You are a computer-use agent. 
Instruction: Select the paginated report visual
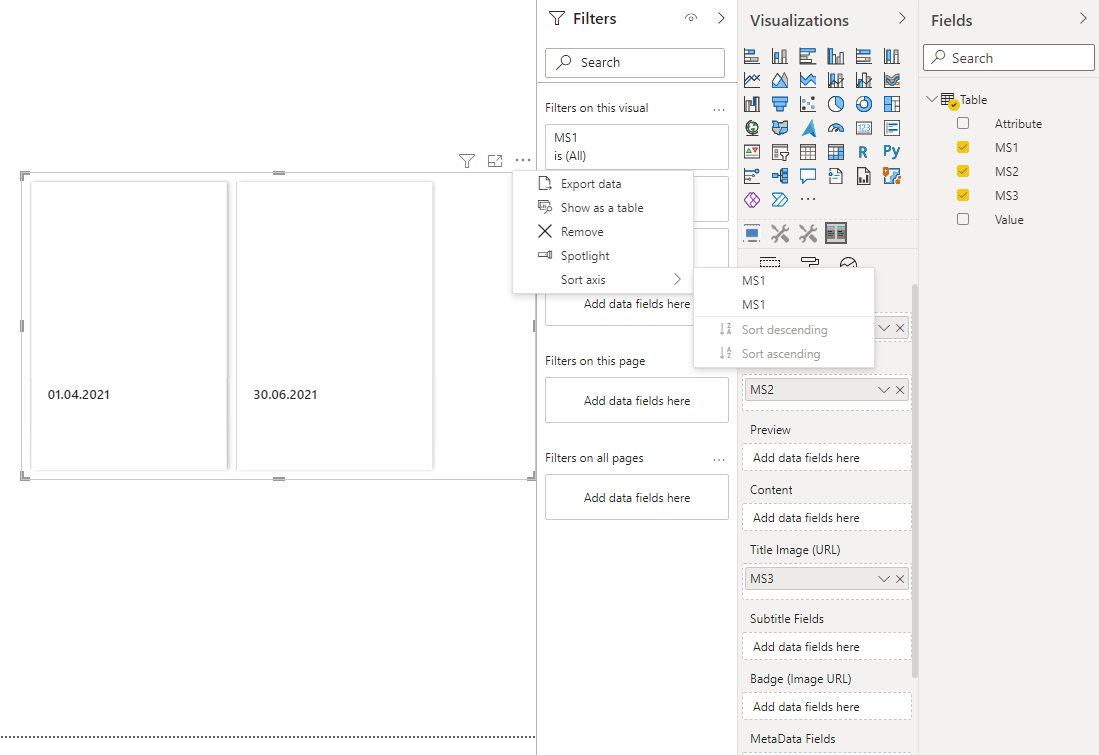tap(864, 175)
